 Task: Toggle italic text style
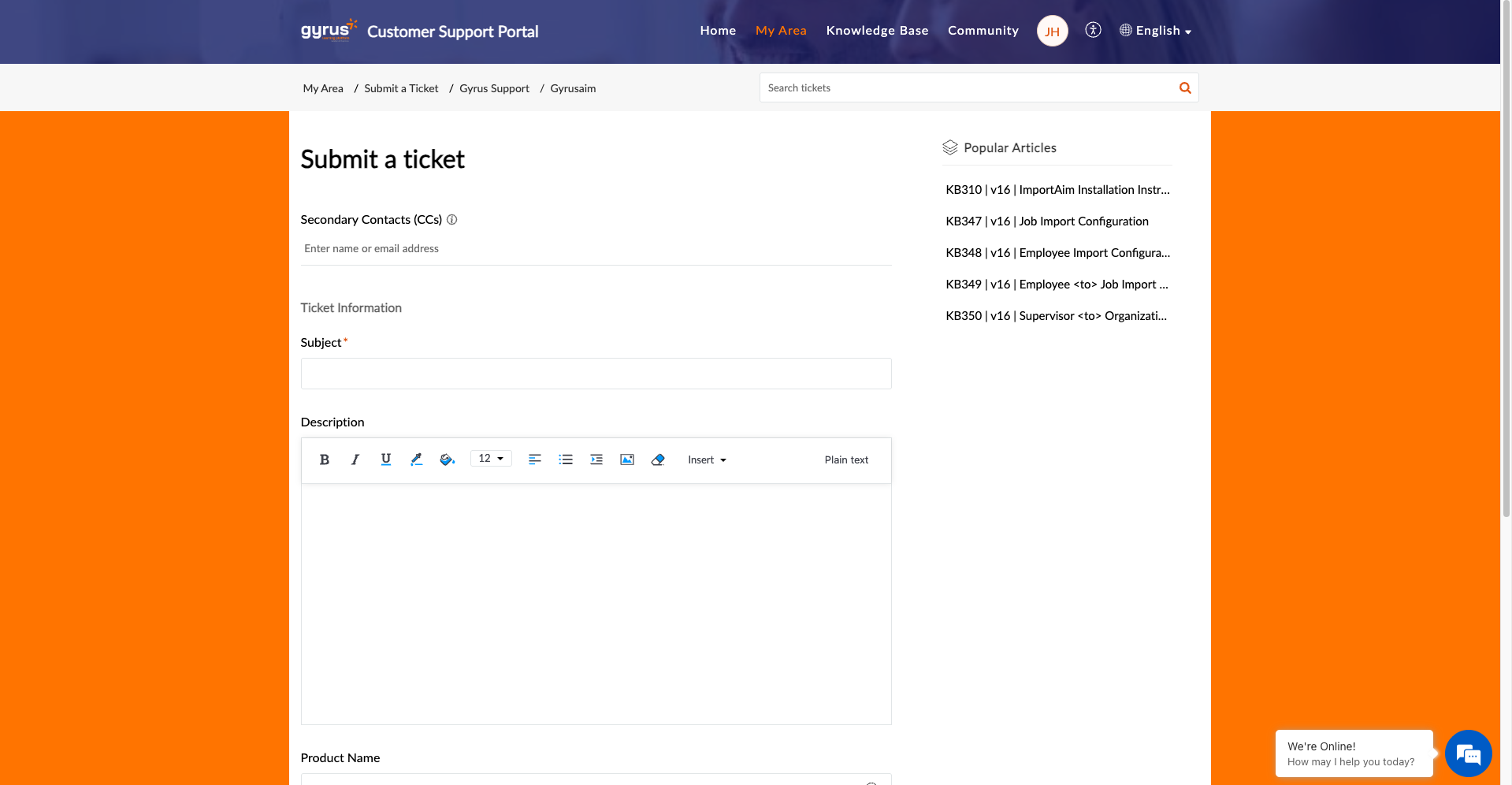click(355, 459)
